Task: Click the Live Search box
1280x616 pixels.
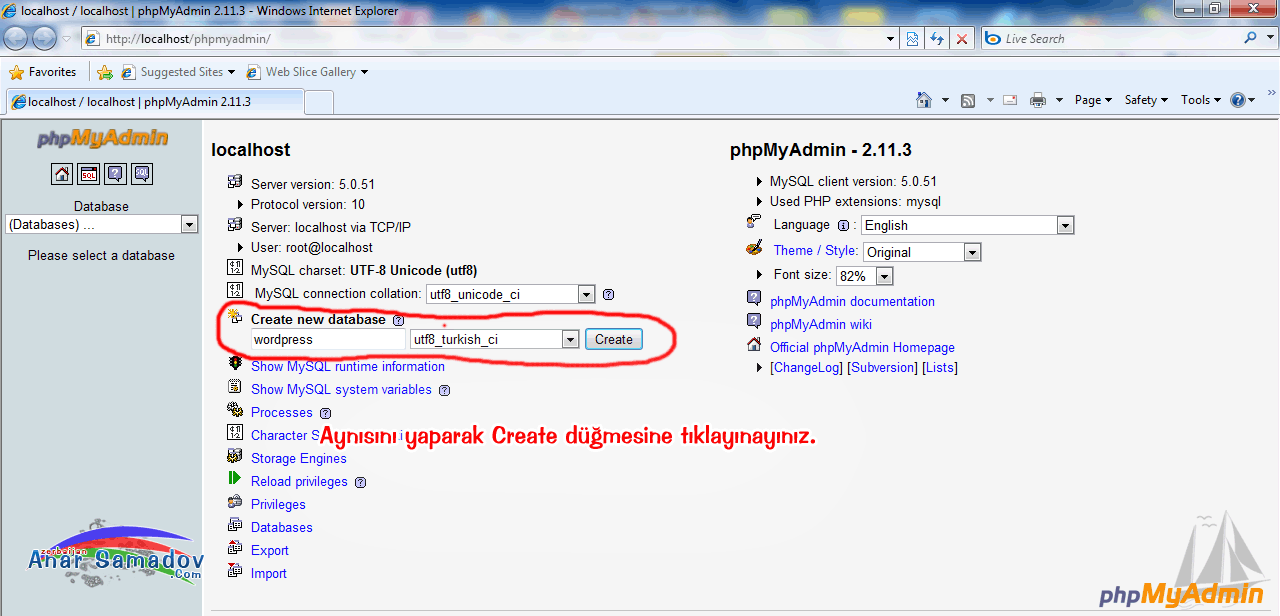Action: (x=1110, y=38)
